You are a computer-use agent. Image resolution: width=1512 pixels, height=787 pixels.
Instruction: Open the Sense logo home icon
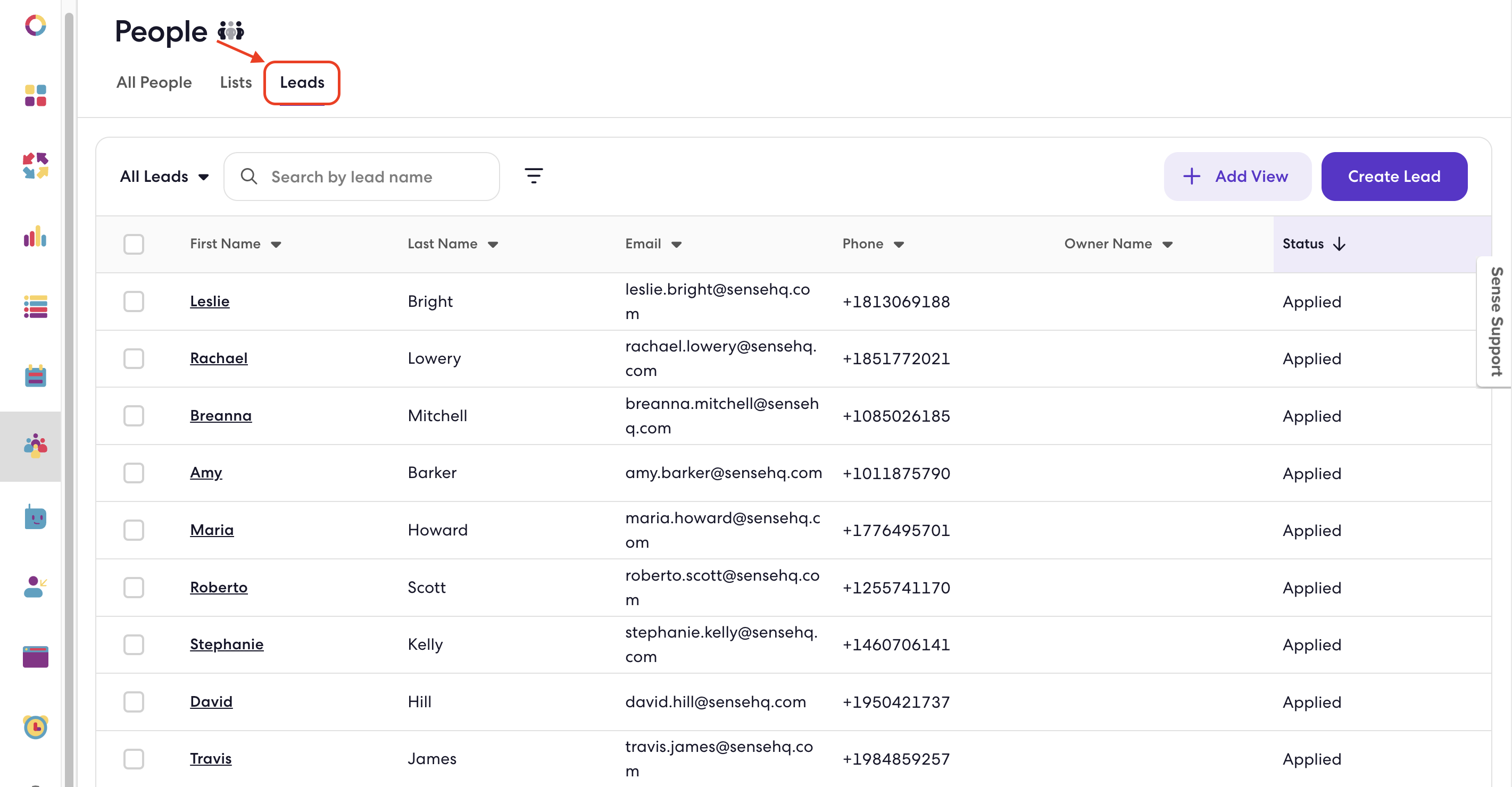(35, 25)
